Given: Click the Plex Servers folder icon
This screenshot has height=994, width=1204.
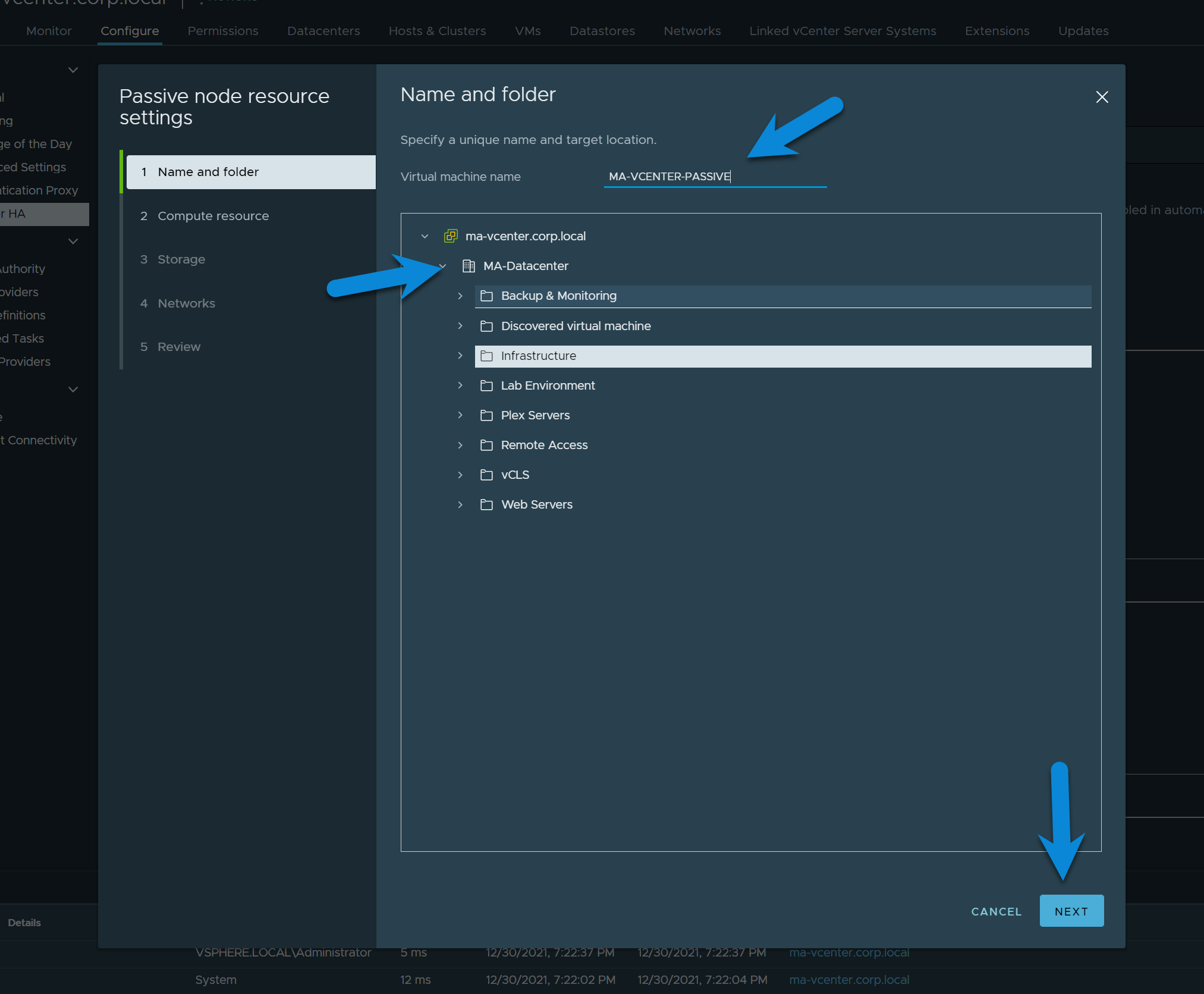Looking at the screenshot, I should pos(486,415).
